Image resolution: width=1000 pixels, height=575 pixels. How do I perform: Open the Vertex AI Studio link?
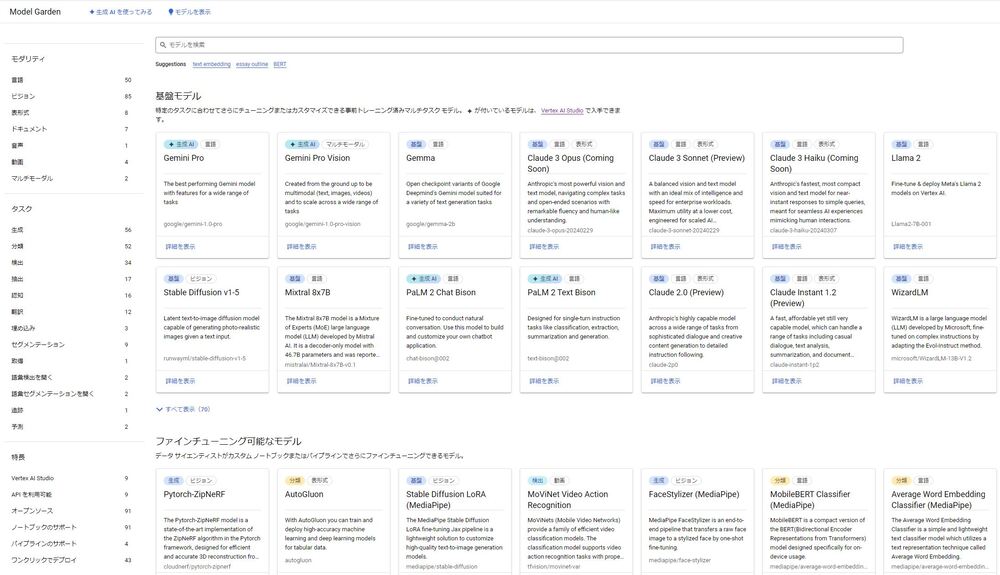coord(562,111)
